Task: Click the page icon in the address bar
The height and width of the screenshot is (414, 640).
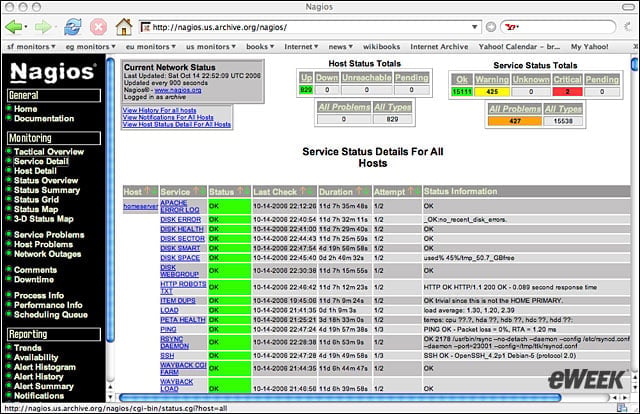Action: pyautogui.click(x=145, y=27)
